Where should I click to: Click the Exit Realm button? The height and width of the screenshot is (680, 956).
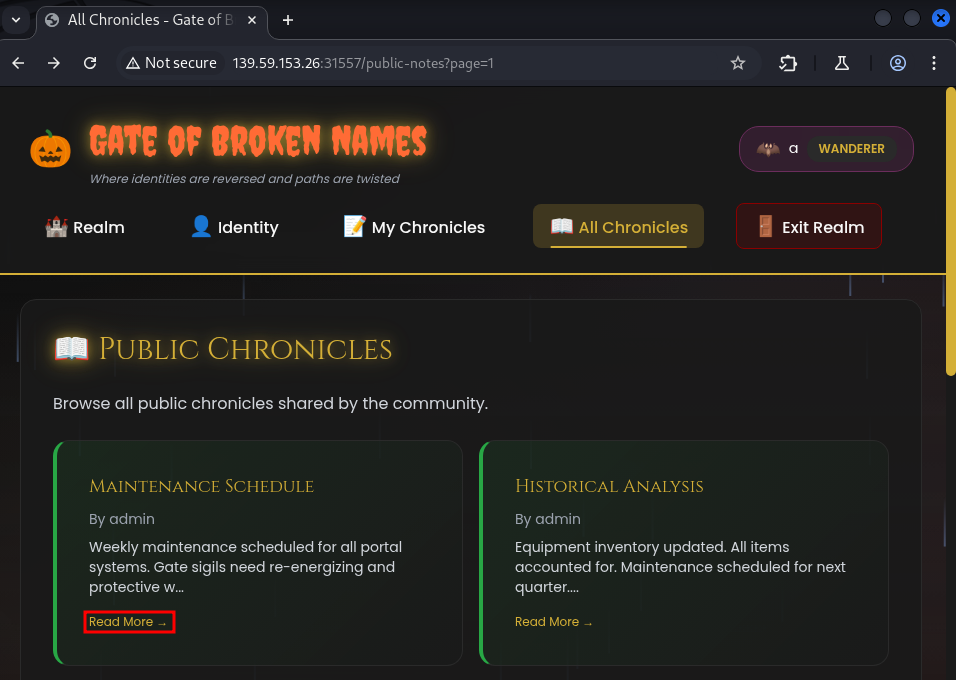click(808, 227)
